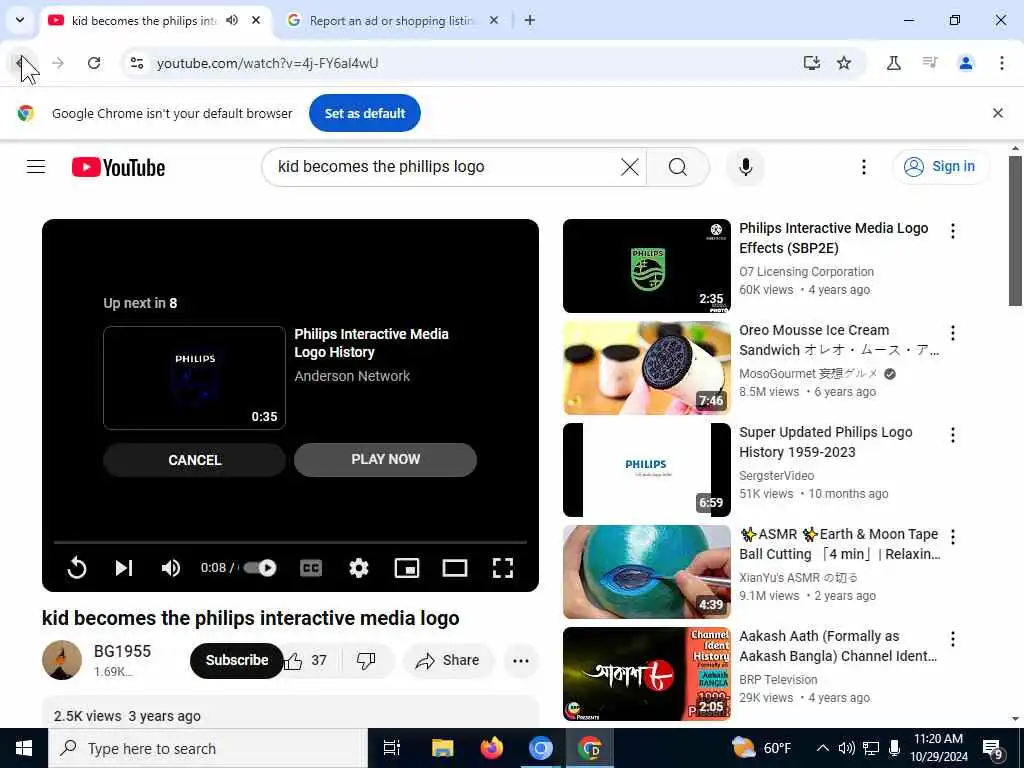Open options for Oreo Mousse Ice Cream video

coord(953,333)
